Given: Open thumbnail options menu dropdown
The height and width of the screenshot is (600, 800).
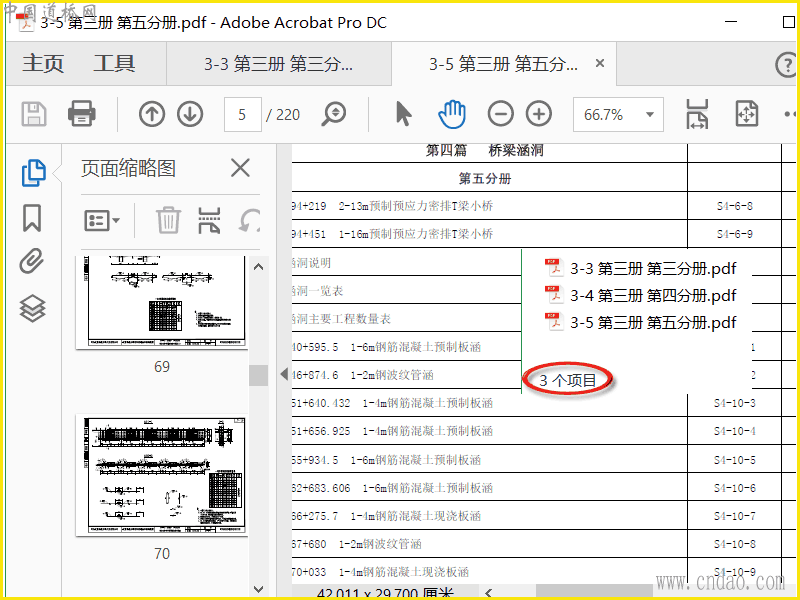Looking at the screenshot, I should (x=102, y=221).
